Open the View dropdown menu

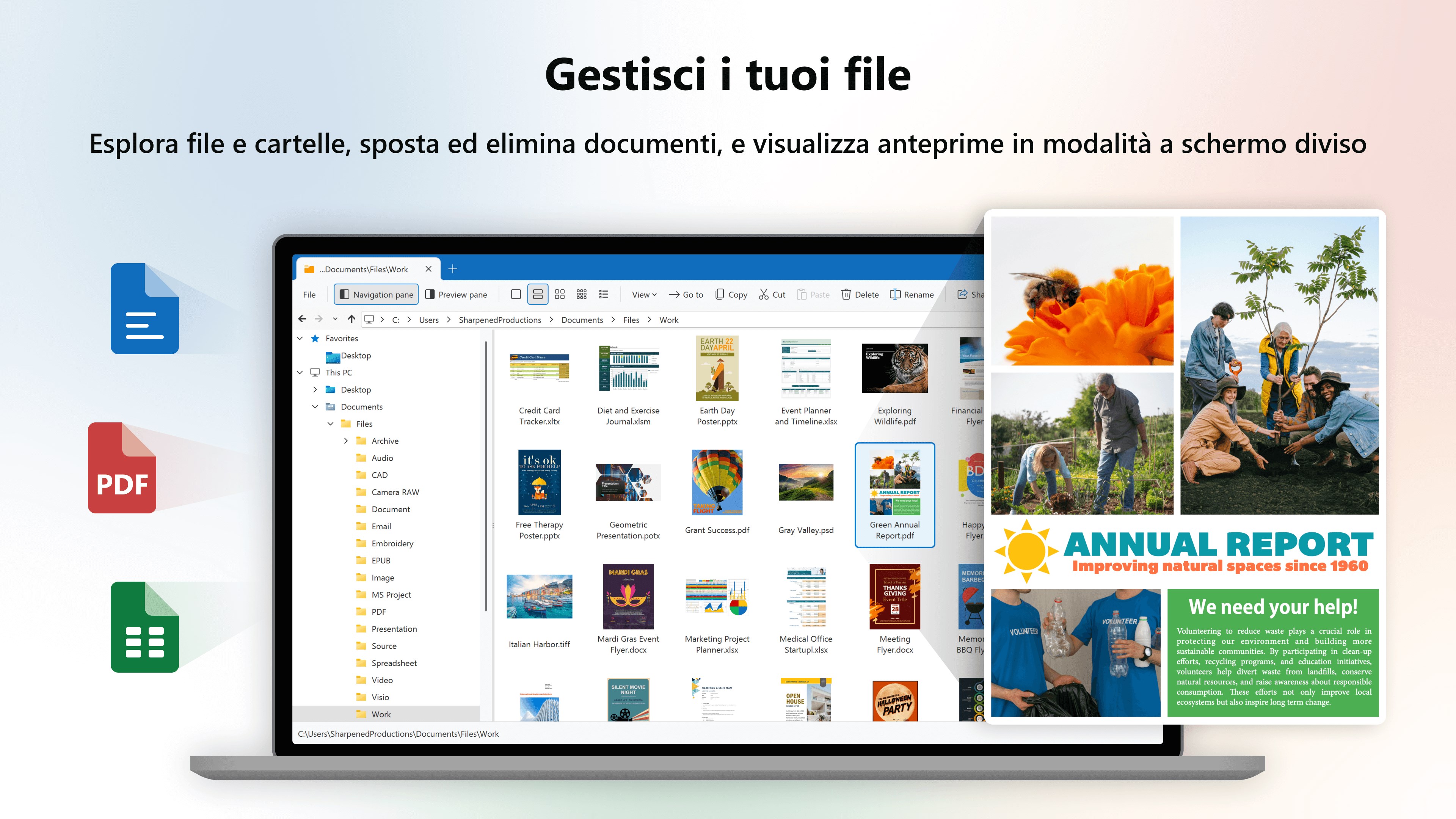point(644,295)
